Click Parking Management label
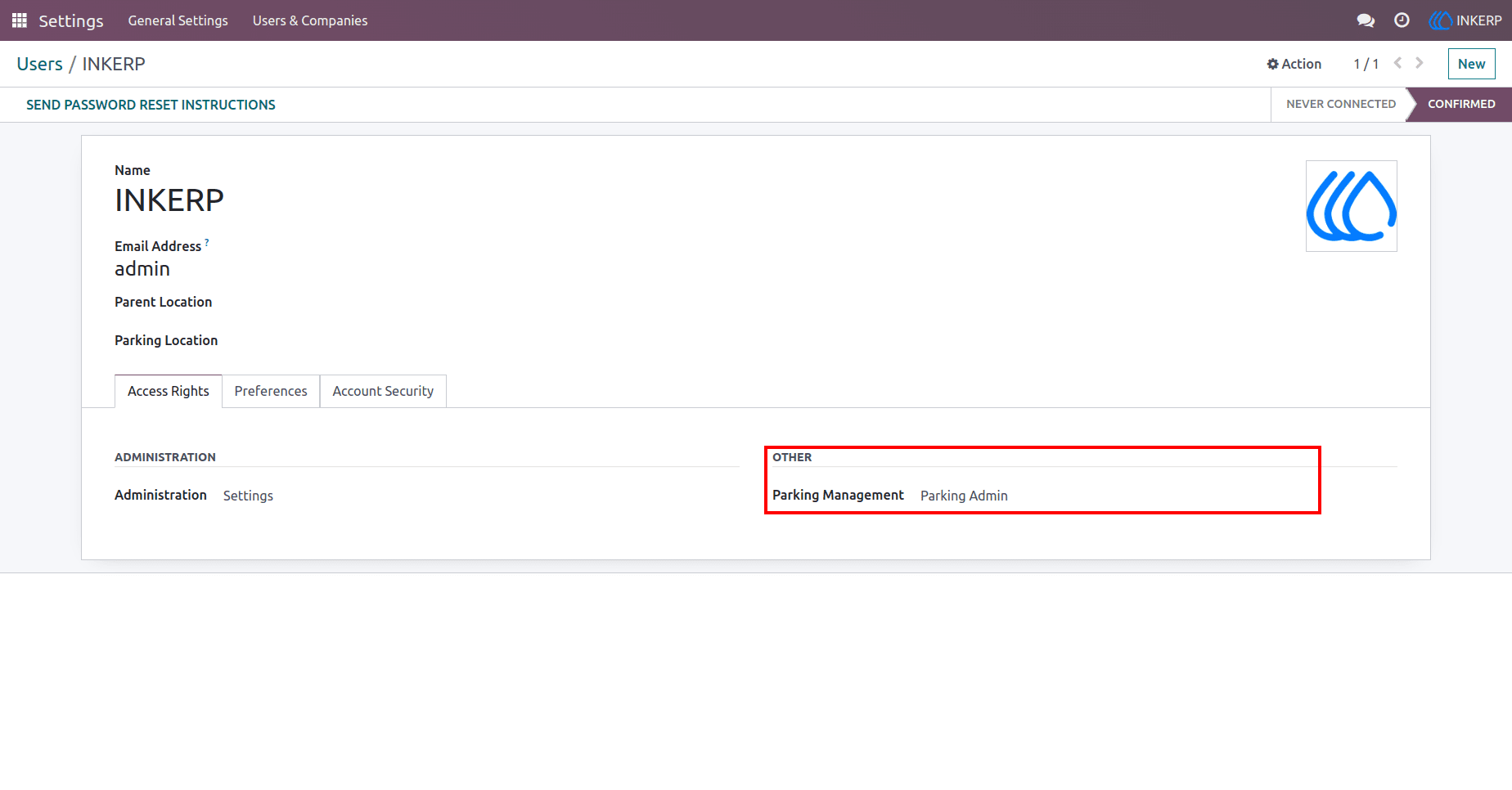 [838, 495]
